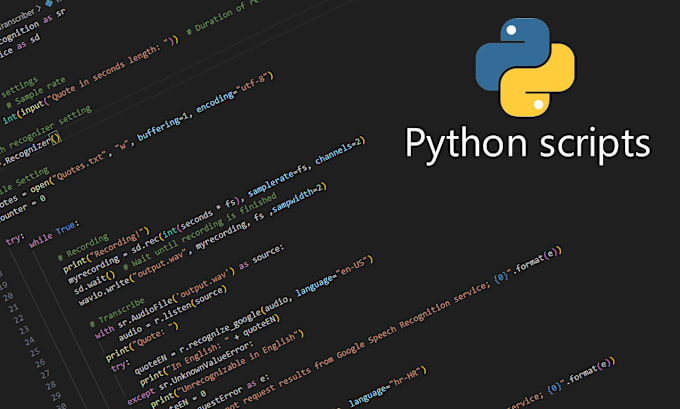Click the "audio = r.listen(source)" line
Image resolution: width=680 pixels, height=409 pixels.
tap(172, 313)
